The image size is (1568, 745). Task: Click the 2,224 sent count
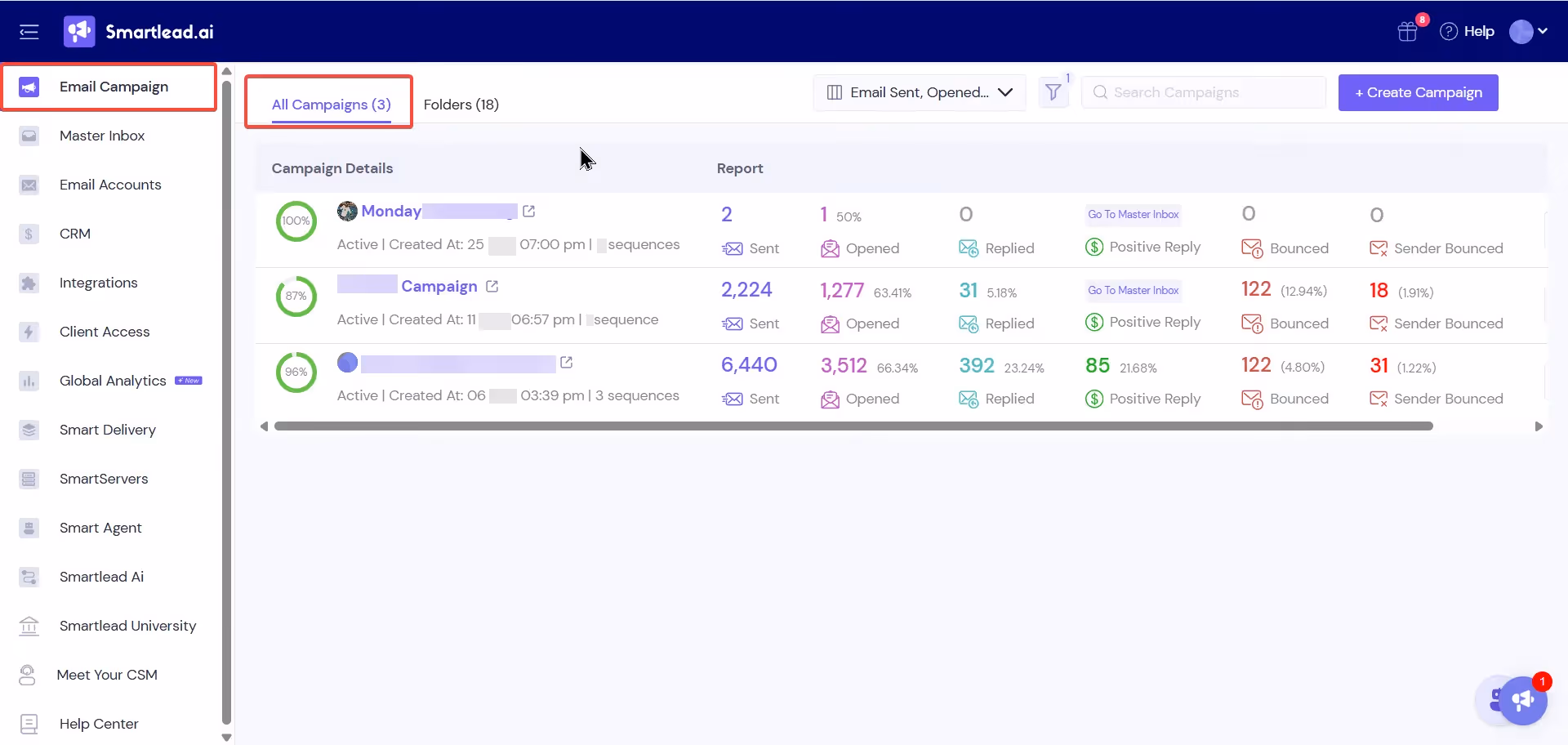[746, 289]
